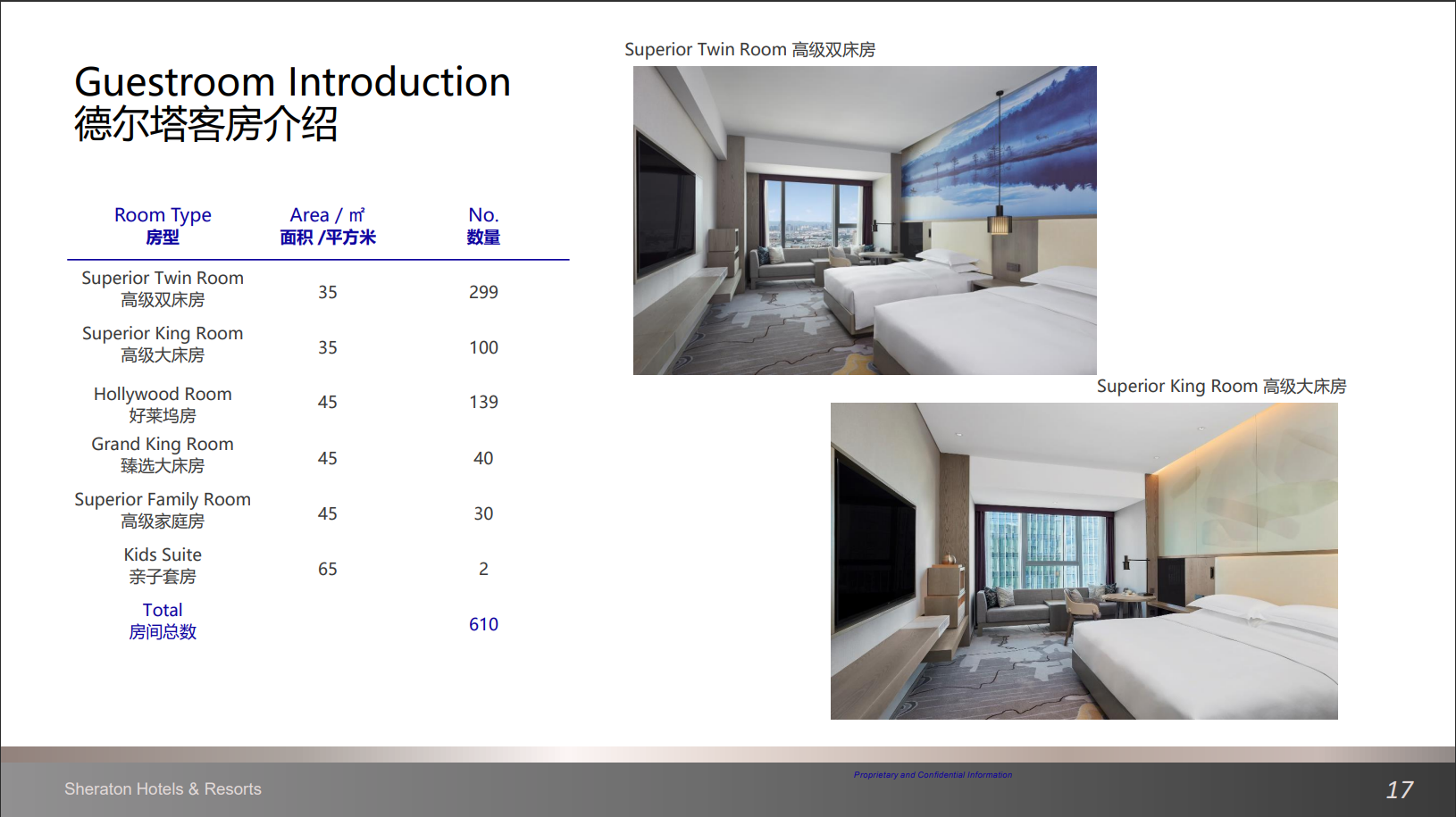The height and width of the screenshot is (817, 1456).
Task: Select the Superior Twin Room table row label
Action: click(x=163, y=288)
